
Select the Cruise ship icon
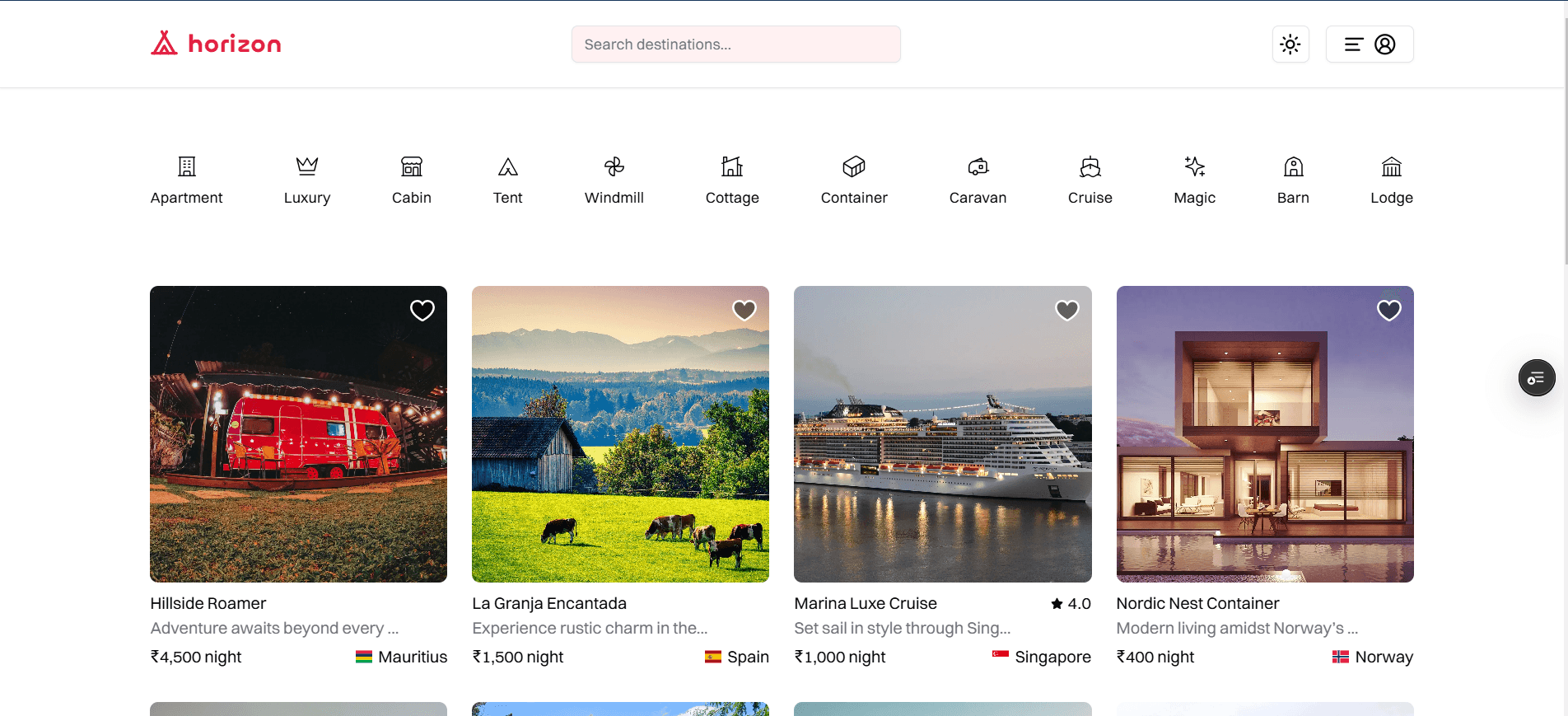point(1090,167)
